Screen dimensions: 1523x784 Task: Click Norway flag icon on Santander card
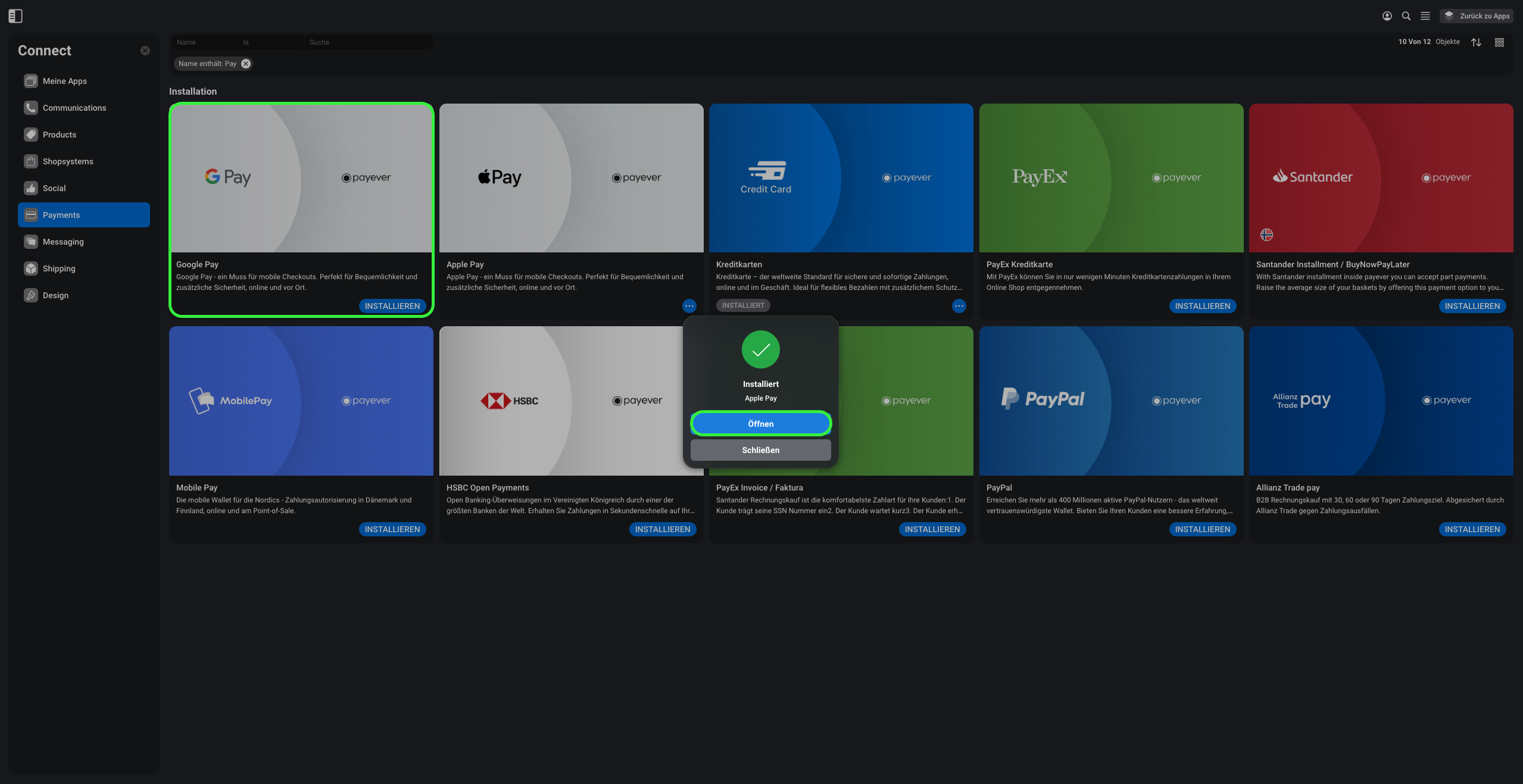click(1267, 235)
